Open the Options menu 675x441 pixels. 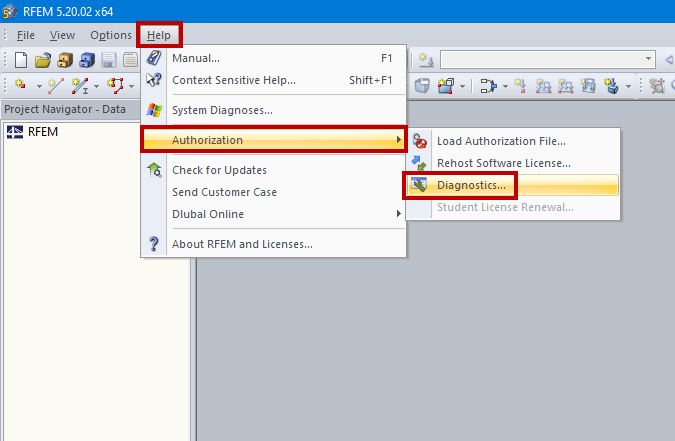[111, 35]
